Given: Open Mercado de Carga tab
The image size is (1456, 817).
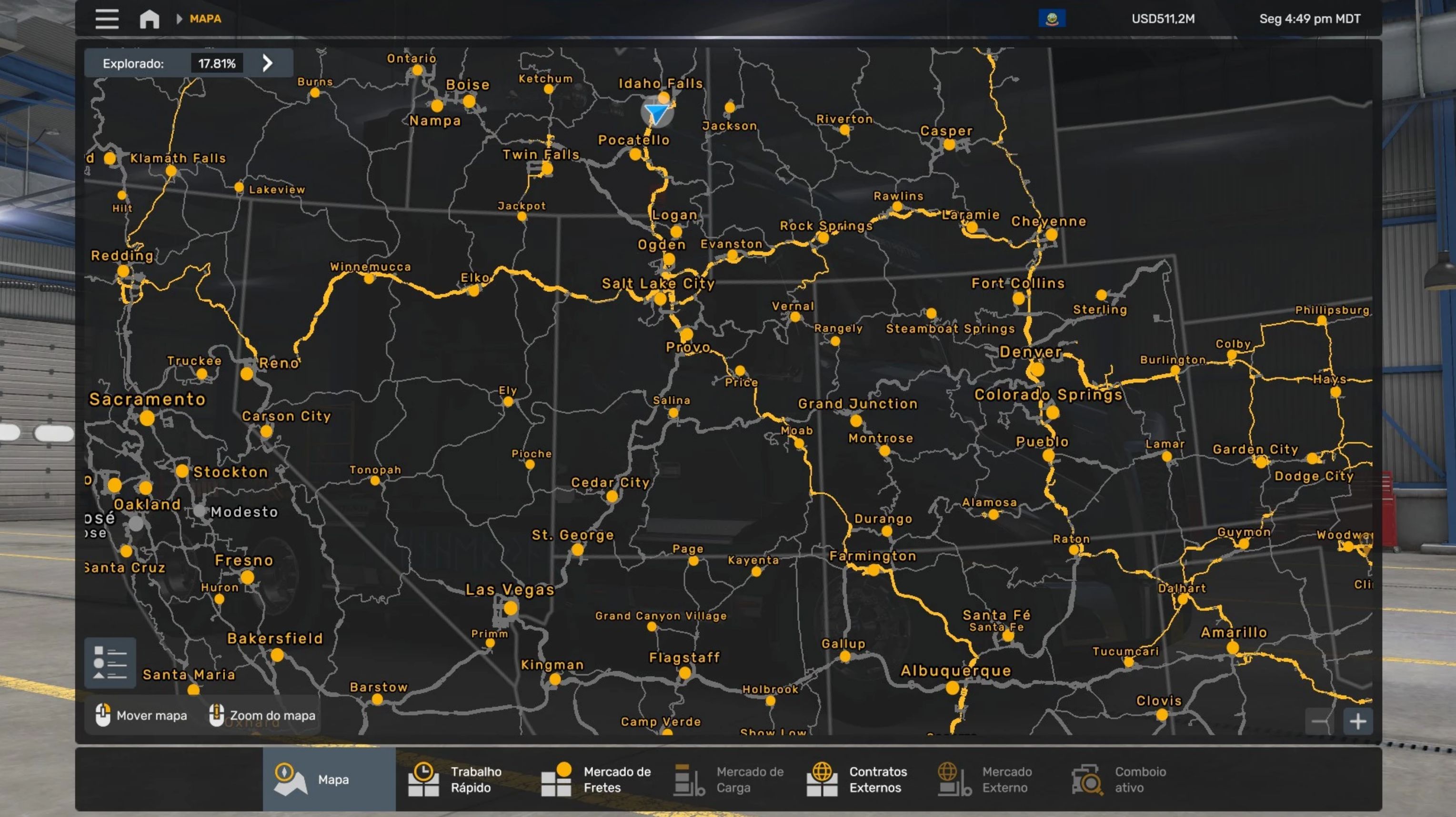Looking at the screenshot, I should pos(729,779).
